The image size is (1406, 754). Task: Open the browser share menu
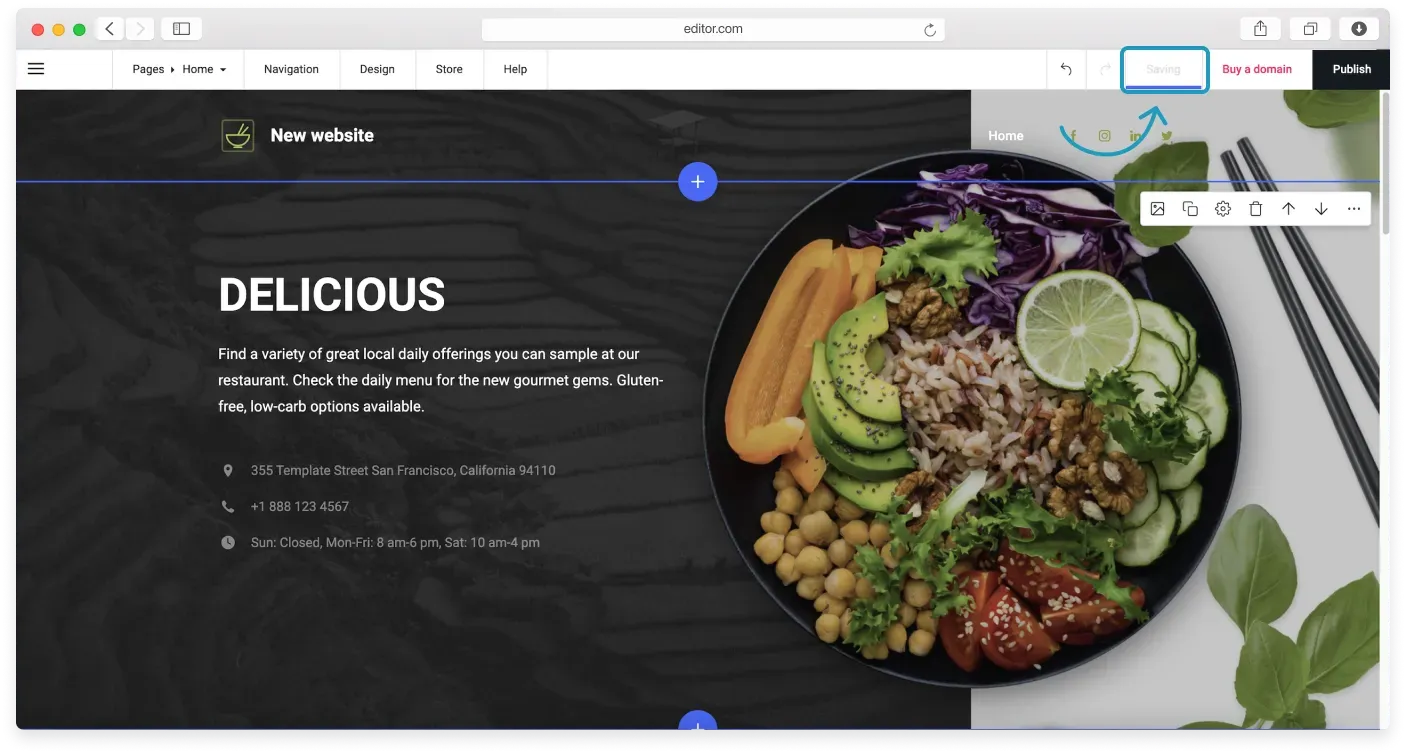1261,29
